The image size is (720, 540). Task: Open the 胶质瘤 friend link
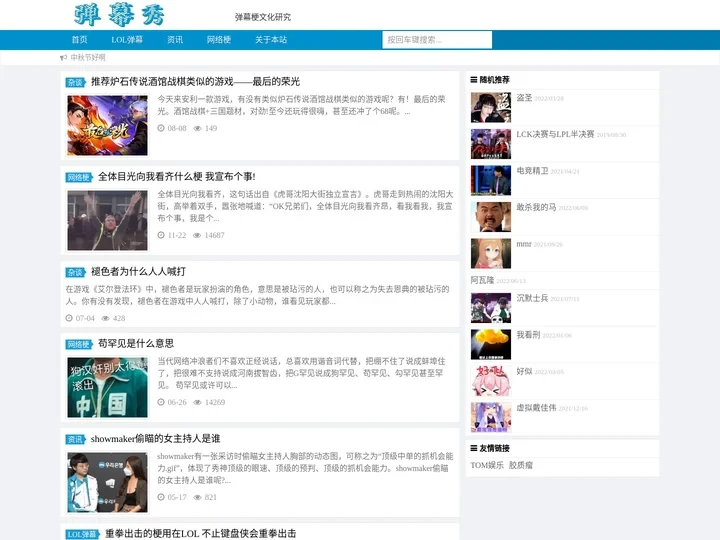[x=521, y=465]
